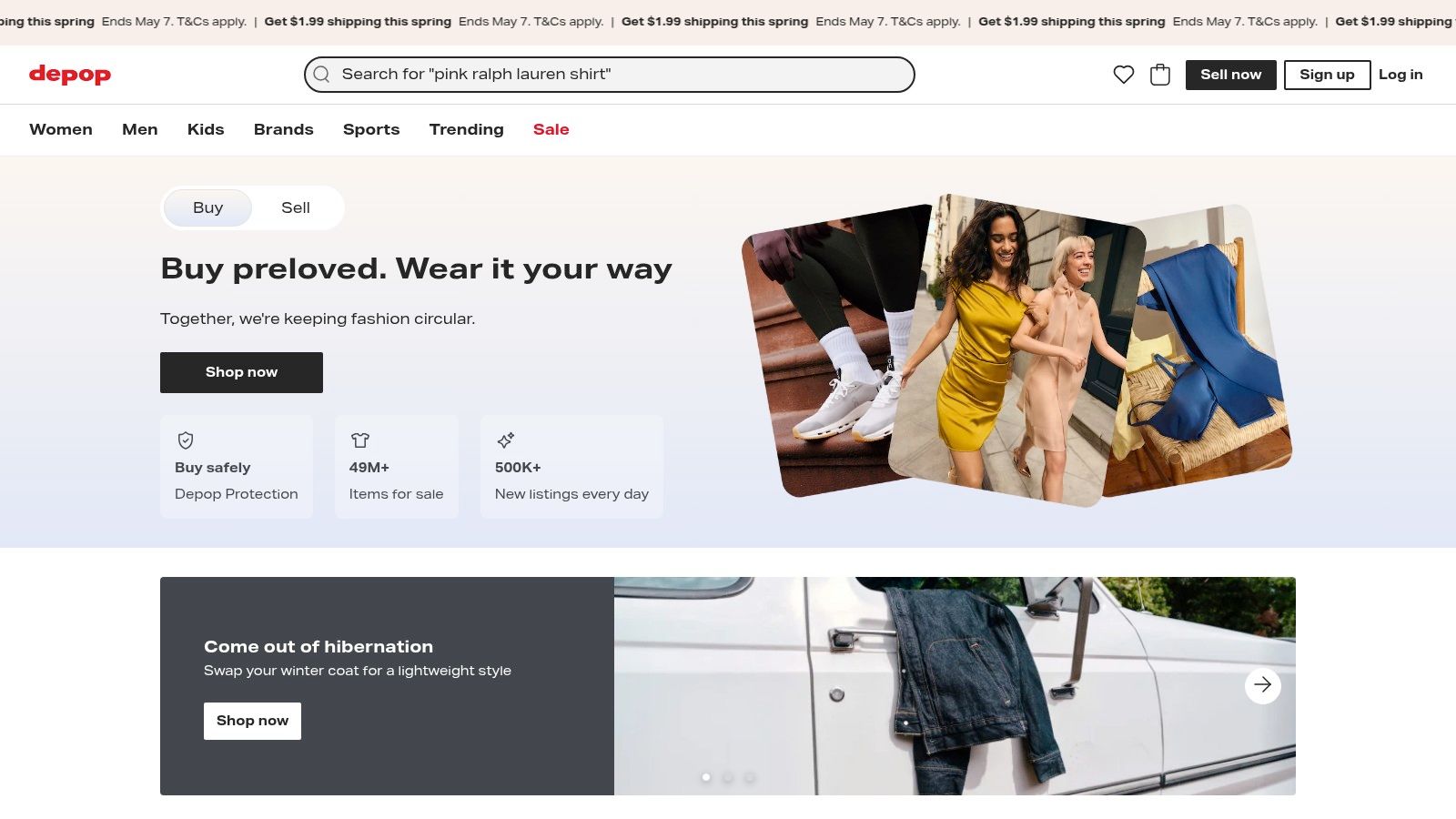The width and height of the screenshot is (1456, 819).
Task: Advance the carousel with the right arrow
Action: pos(1262,685)
